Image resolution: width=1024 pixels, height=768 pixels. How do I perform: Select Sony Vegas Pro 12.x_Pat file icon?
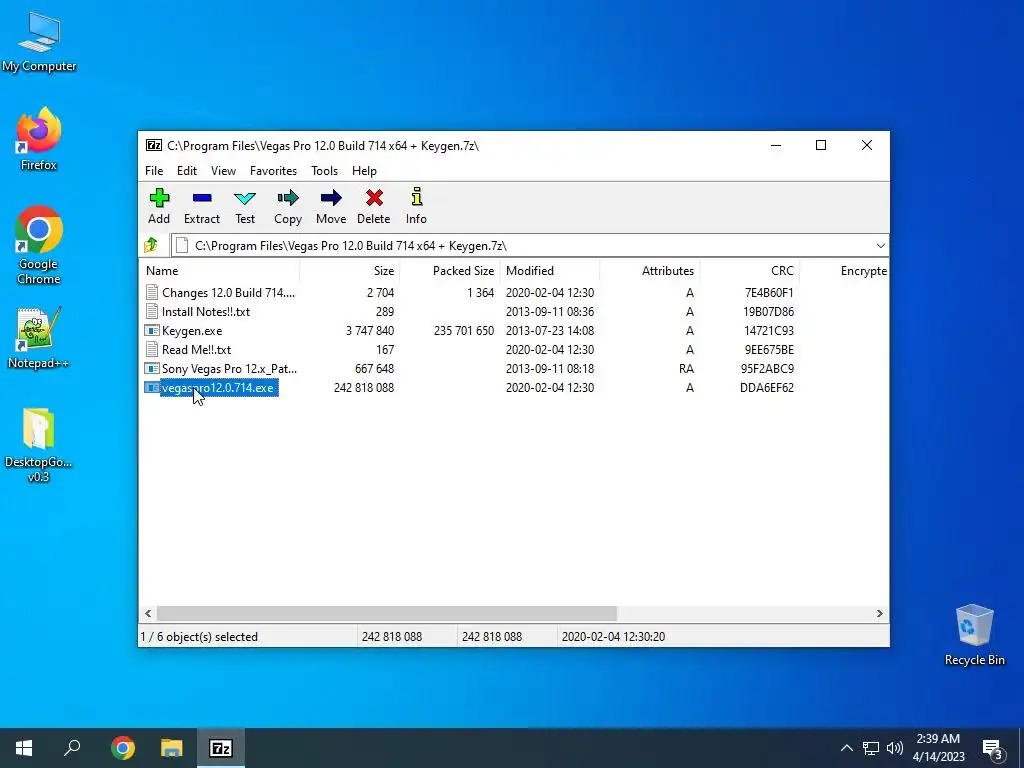tap(152, 368)
